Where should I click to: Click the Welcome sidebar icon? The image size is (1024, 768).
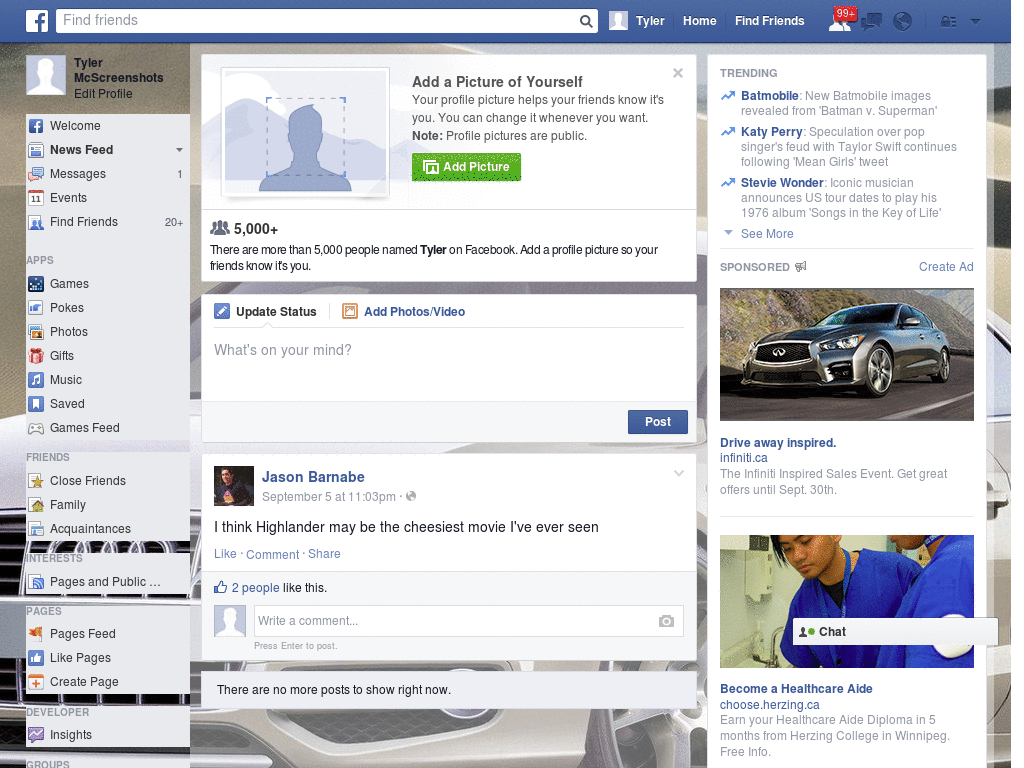click(x=36, y=126)
